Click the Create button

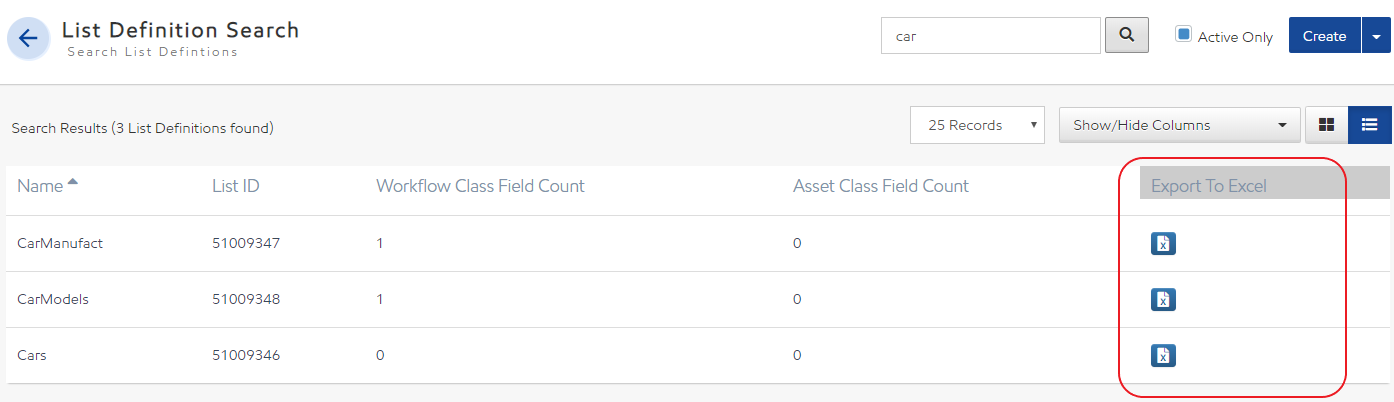coord(1324,36)
